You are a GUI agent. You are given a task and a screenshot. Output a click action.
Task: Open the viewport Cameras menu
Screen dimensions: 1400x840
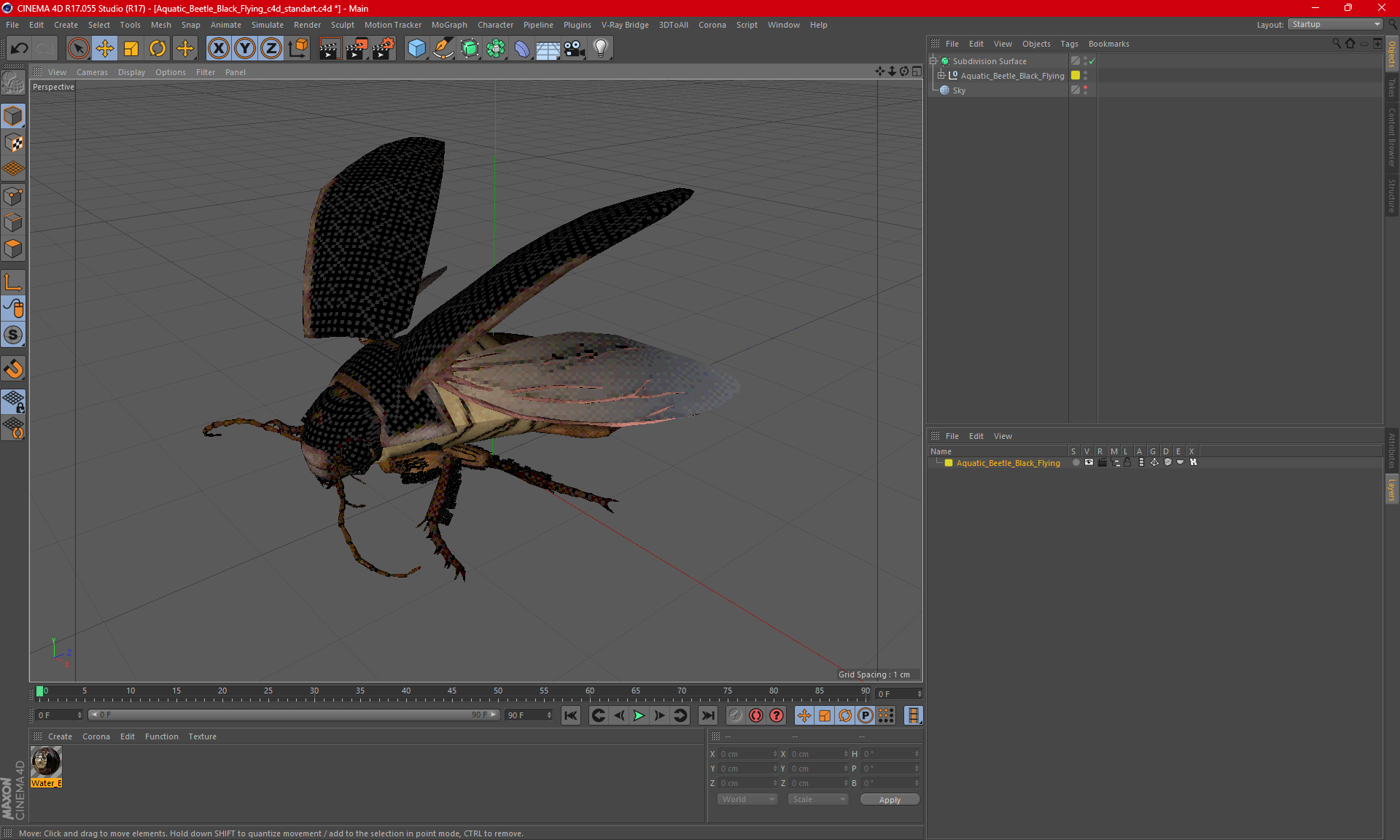tap(92, 72)
